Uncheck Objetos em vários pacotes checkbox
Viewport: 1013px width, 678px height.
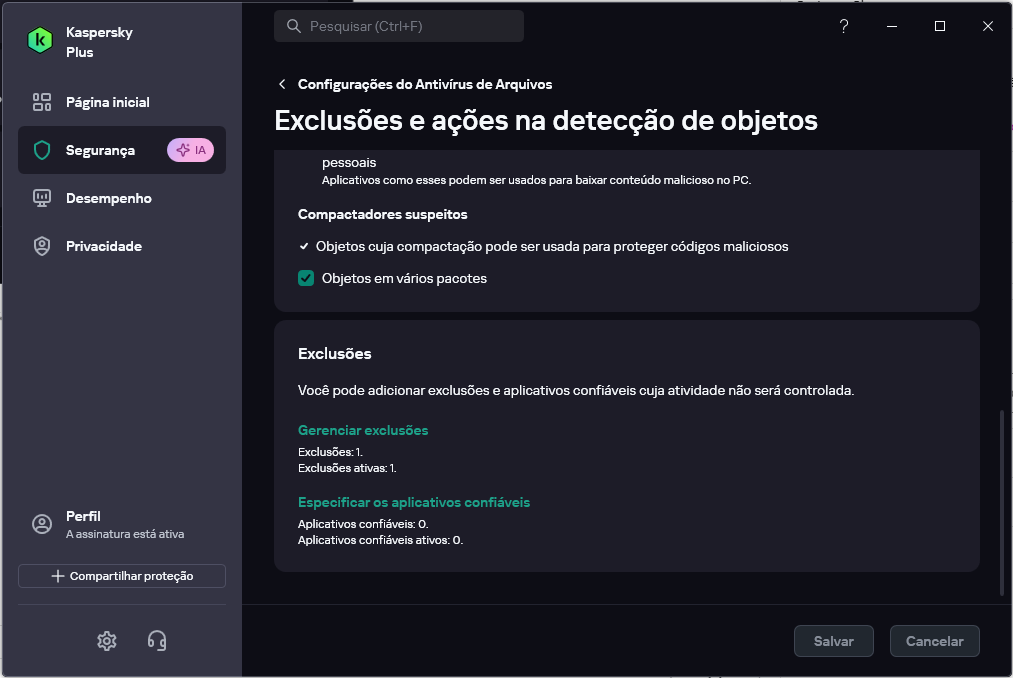(307, 278)
